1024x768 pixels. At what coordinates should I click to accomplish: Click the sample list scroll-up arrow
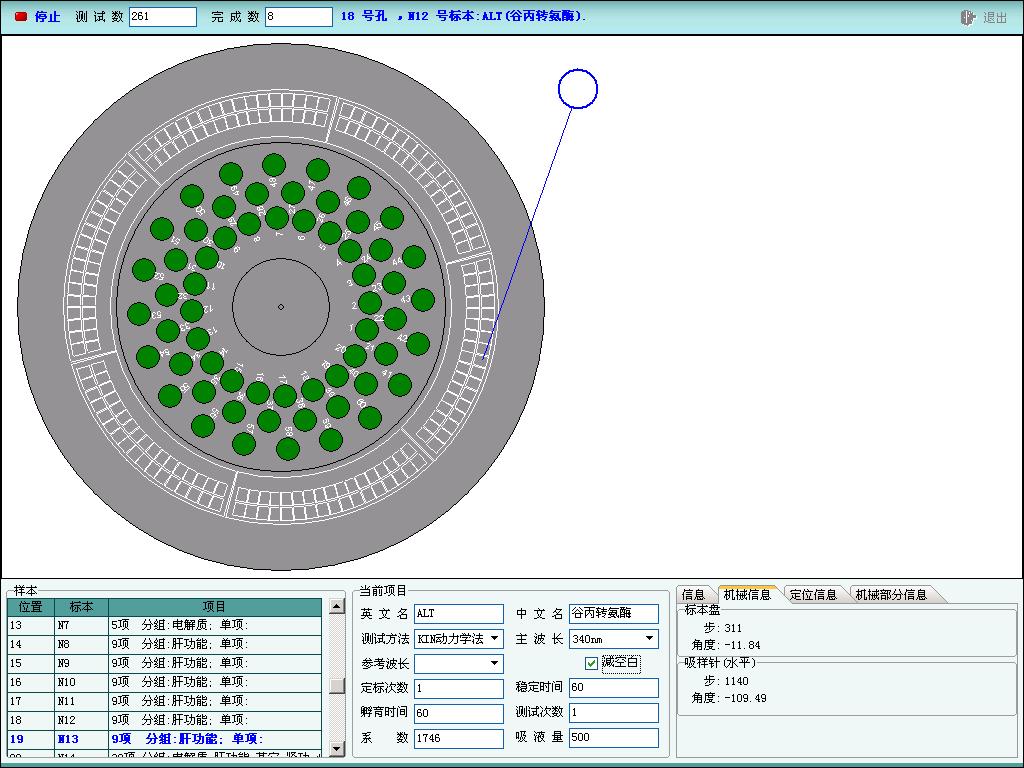pyautogui.click(x=336, y=606)
